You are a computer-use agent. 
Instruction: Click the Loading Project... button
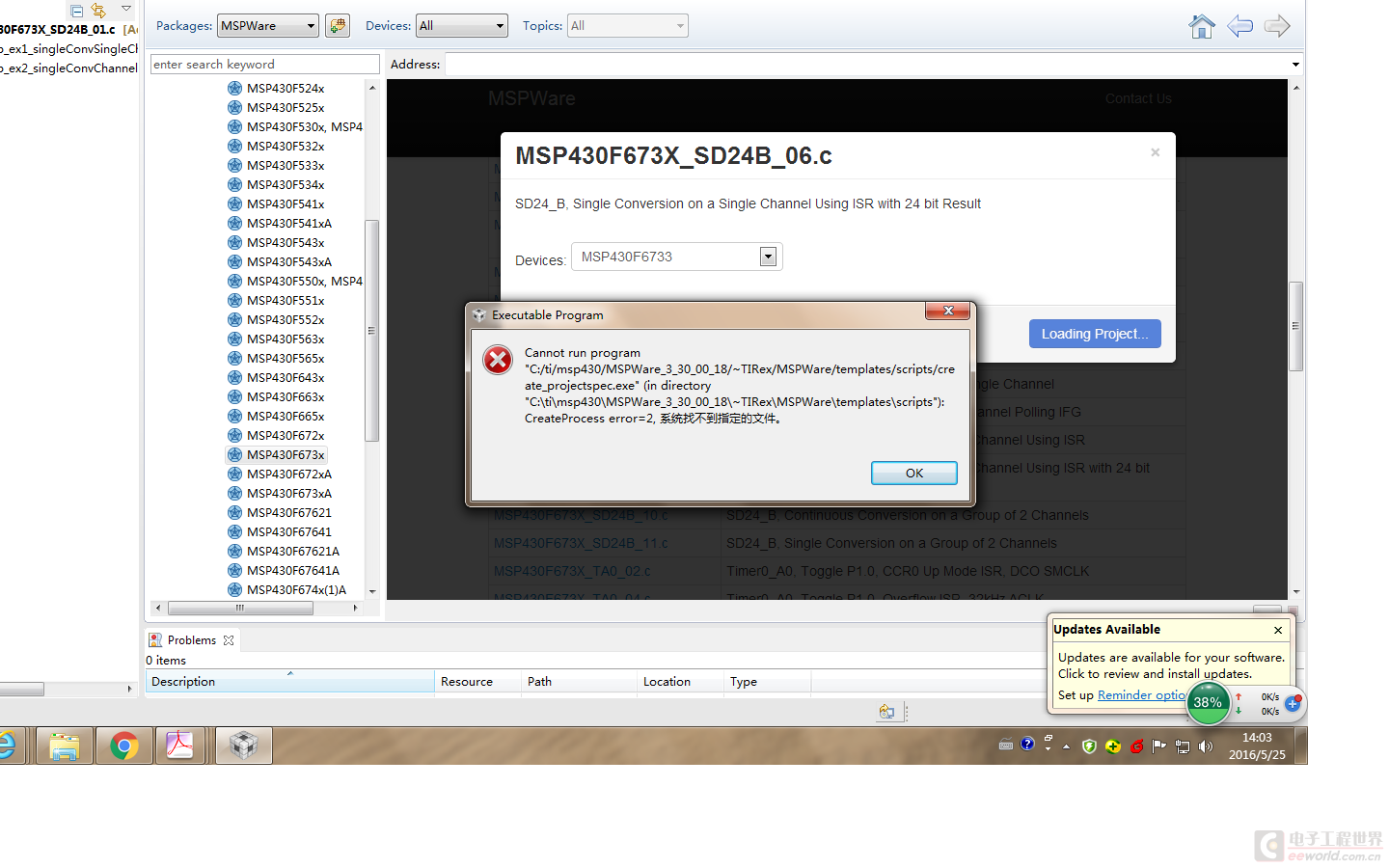[x=1095, y=334]
